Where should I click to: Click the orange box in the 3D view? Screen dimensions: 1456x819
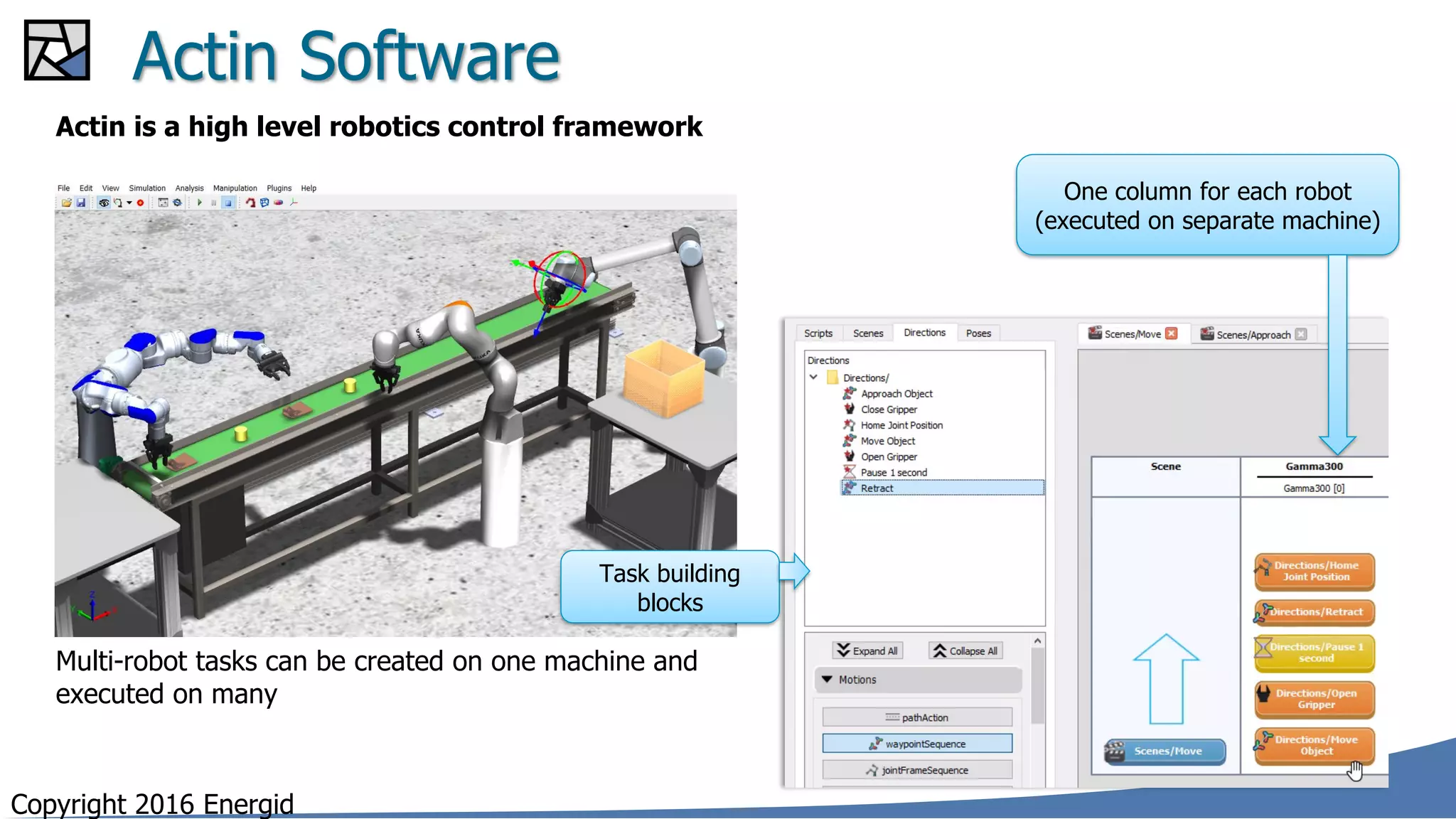coord(663,378)
